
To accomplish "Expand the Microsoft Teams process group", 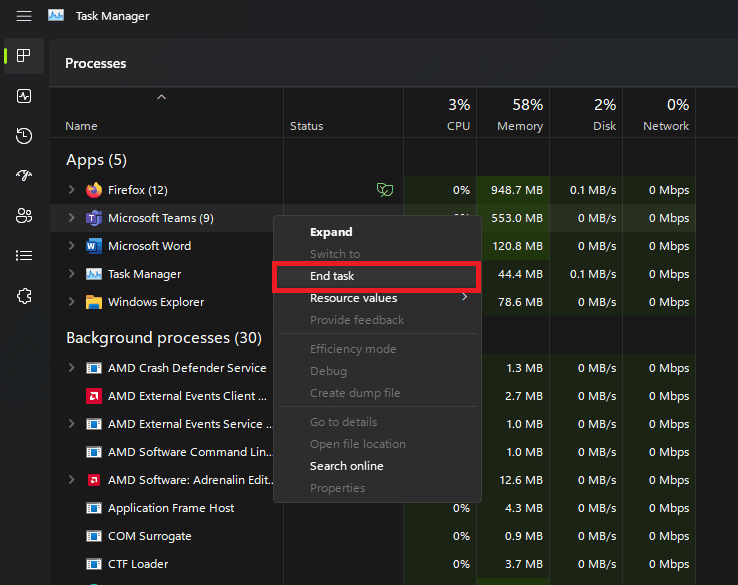I will 72,217.
